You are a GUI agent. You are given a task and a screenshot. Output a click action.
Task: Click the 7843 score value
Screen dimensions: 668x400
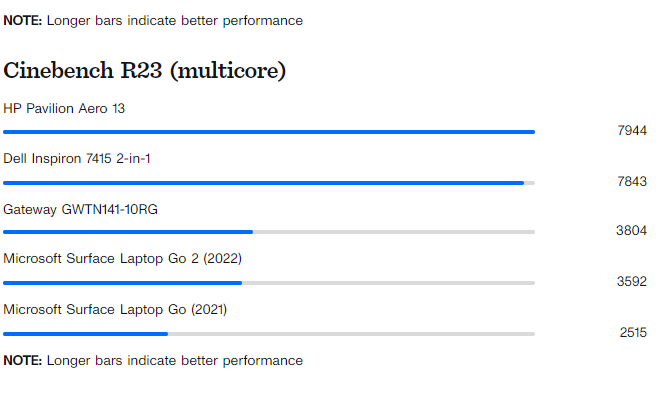[632, 181]
